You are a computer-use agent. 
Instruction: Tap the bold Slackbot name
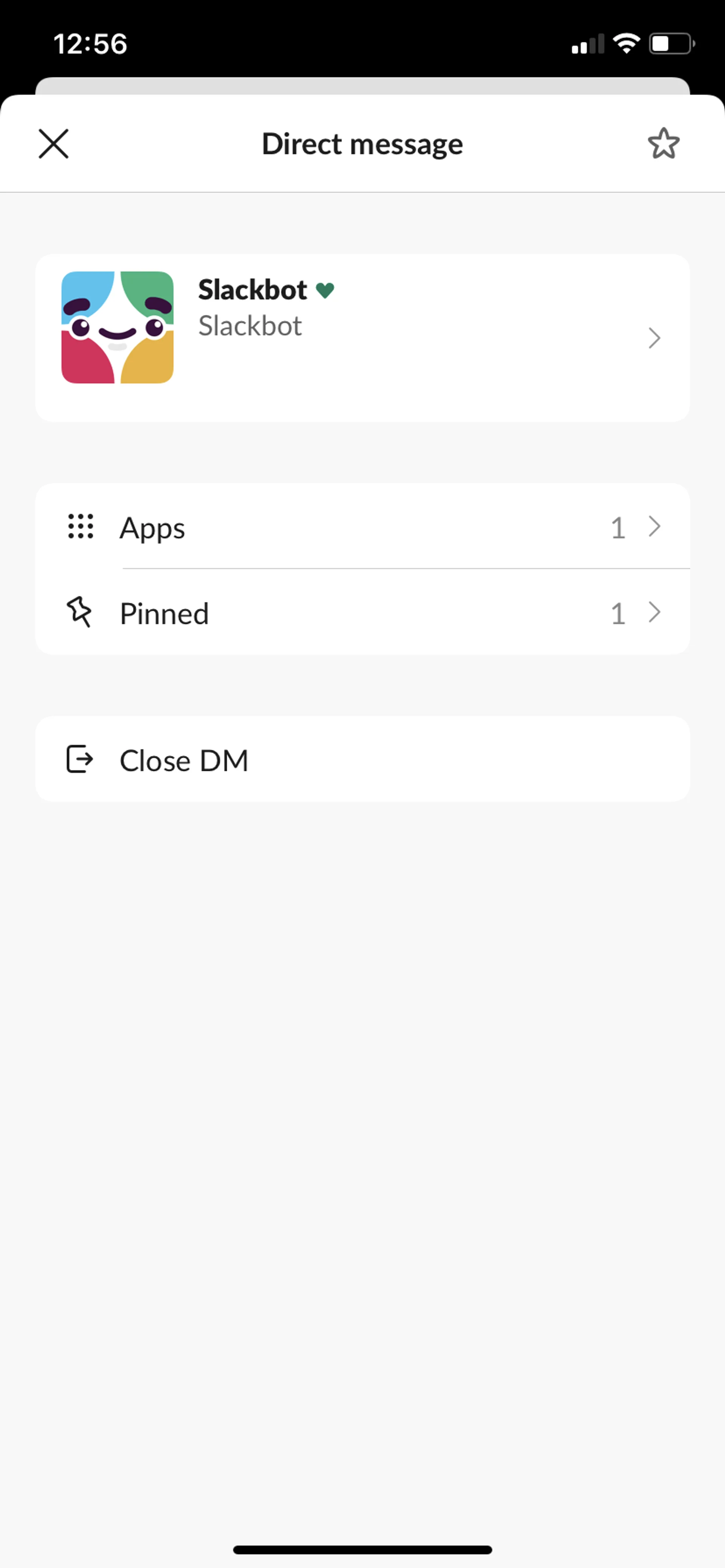pos(252,290)
